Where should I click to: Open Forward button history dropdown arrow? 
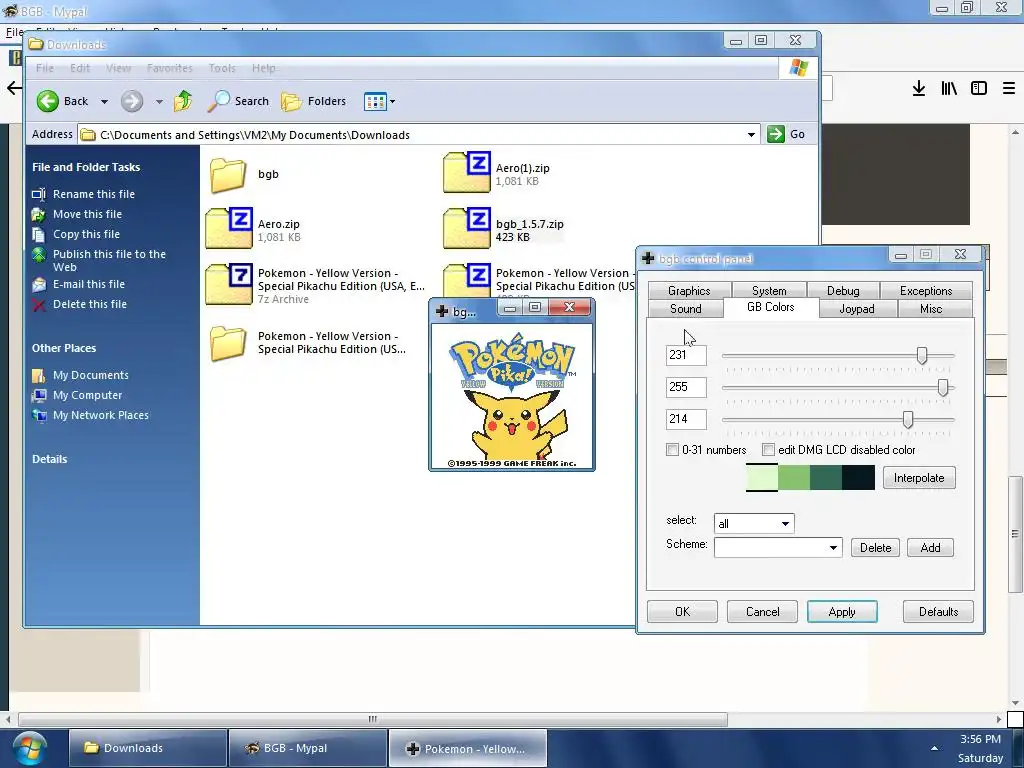click(x=159, y=102)
